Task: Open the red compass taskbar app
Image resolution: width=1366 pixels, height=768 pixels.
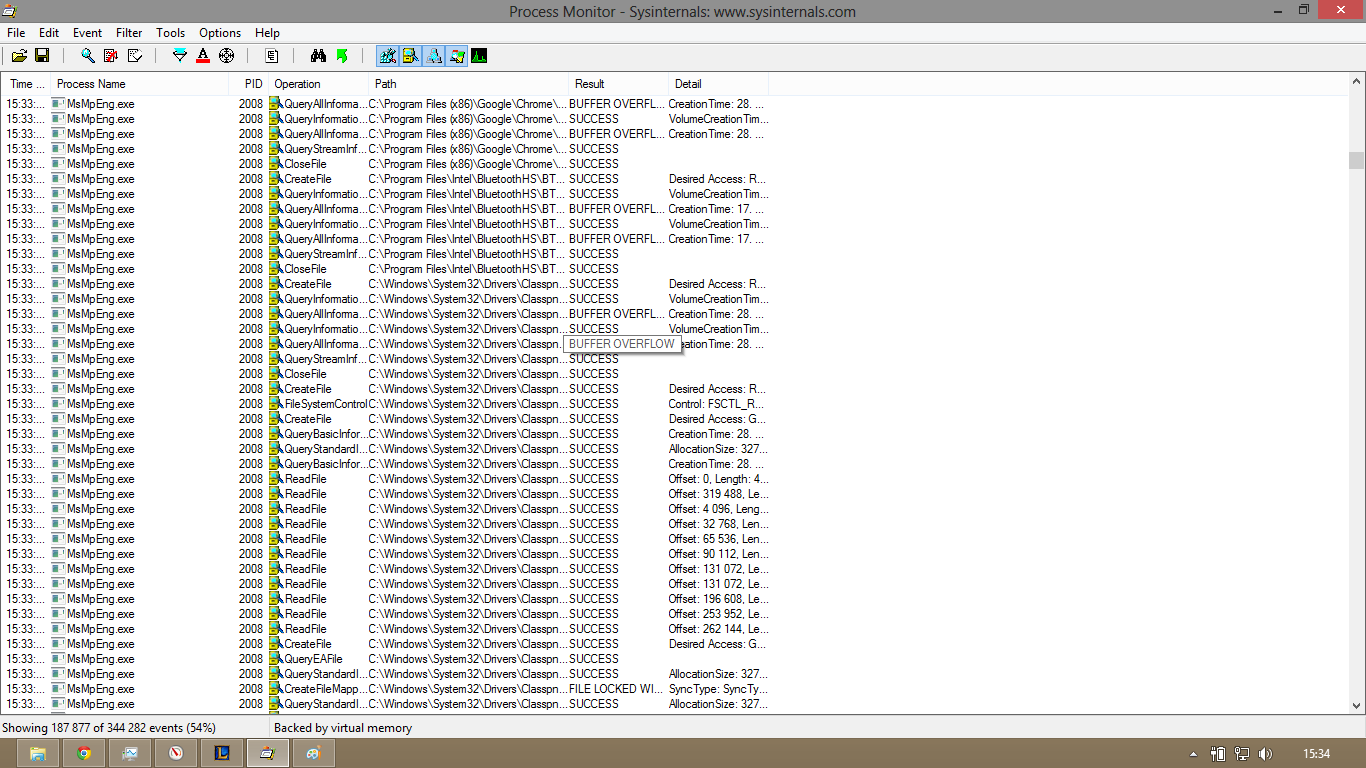Action: click(x=176, y=753)
